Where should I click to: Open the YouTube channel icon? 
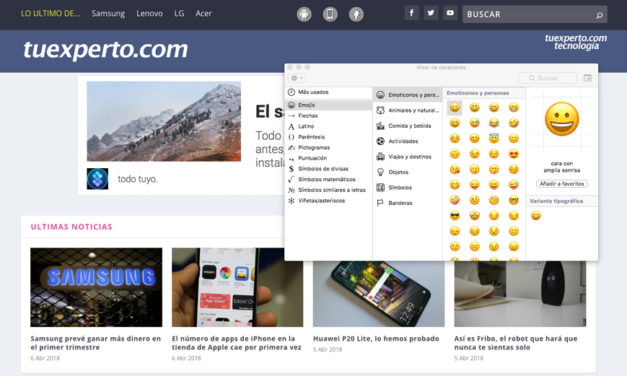[450, 13]
